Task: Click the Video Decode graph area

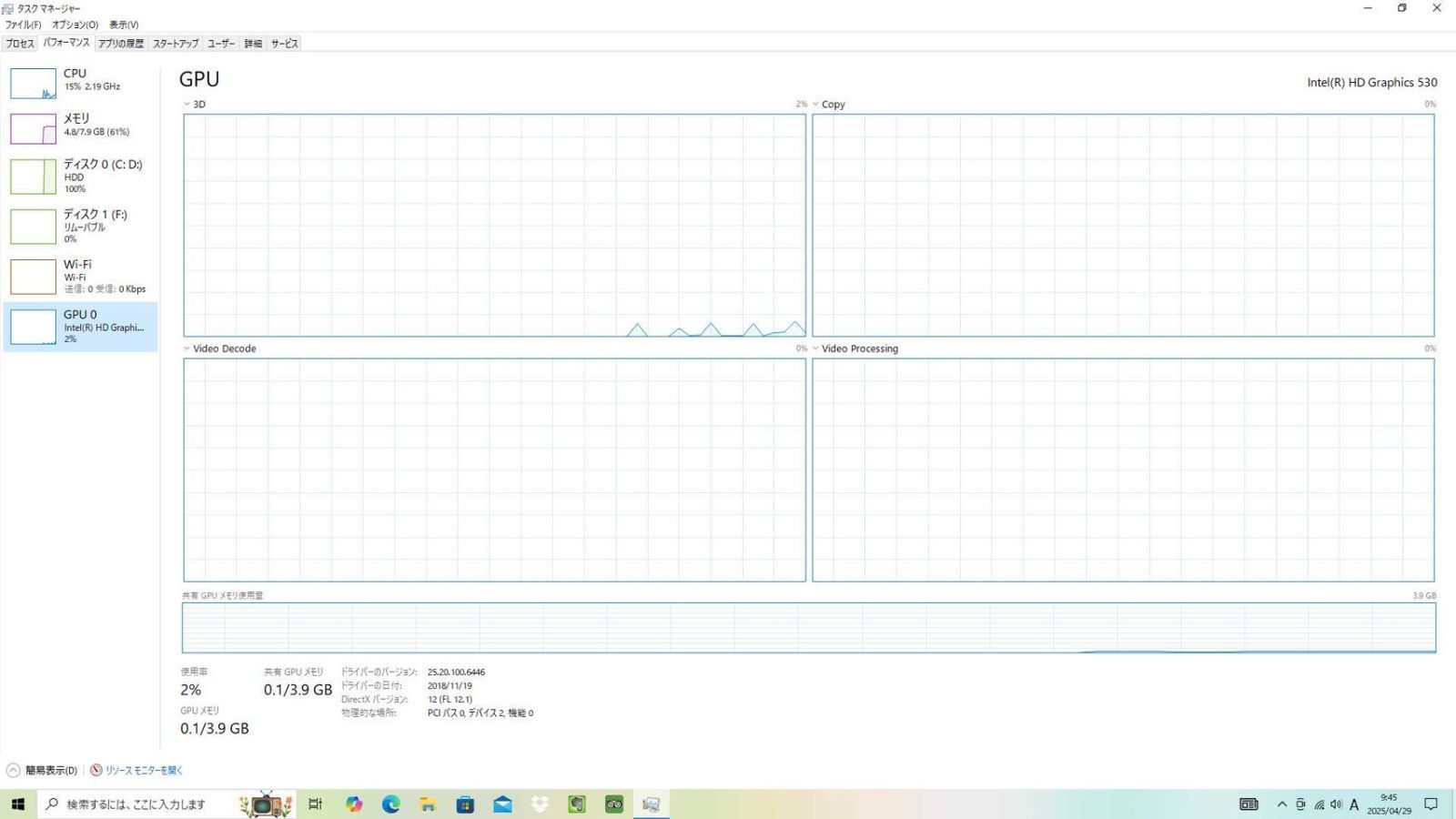Action: tap(494, 470)
